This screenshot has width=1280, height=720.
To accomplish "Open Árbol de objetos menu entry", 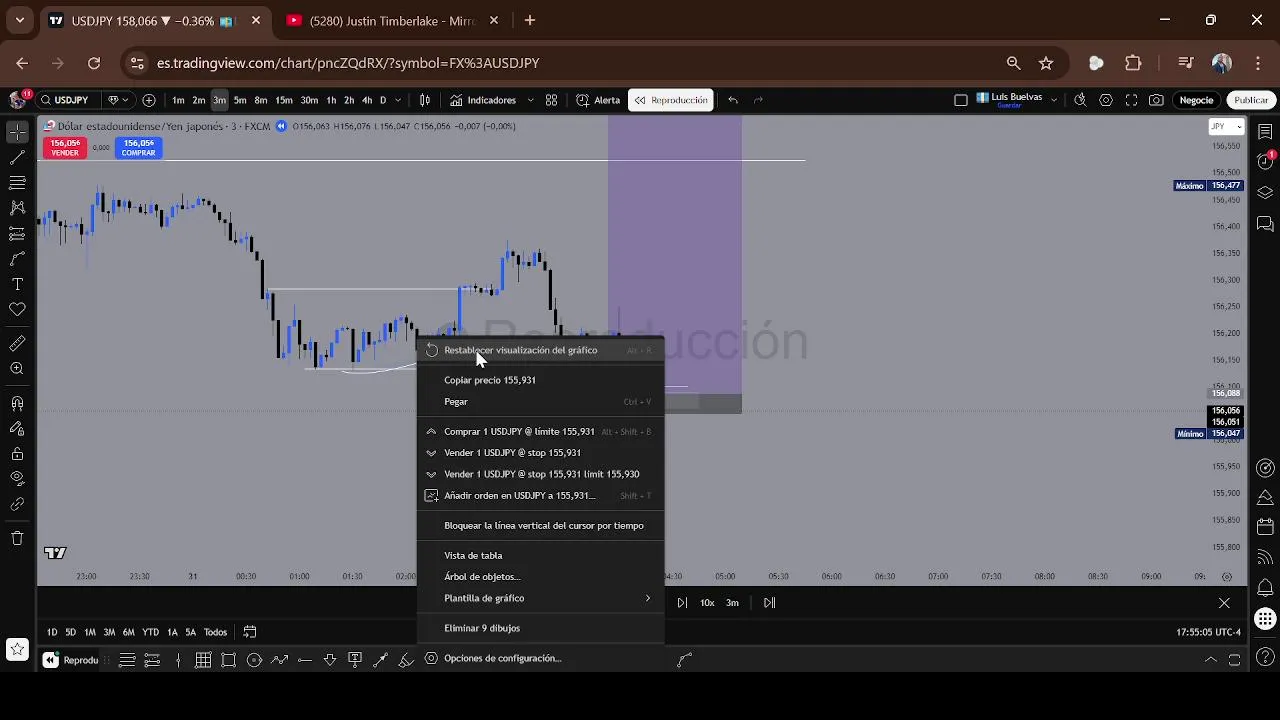I will pos(540,577).
